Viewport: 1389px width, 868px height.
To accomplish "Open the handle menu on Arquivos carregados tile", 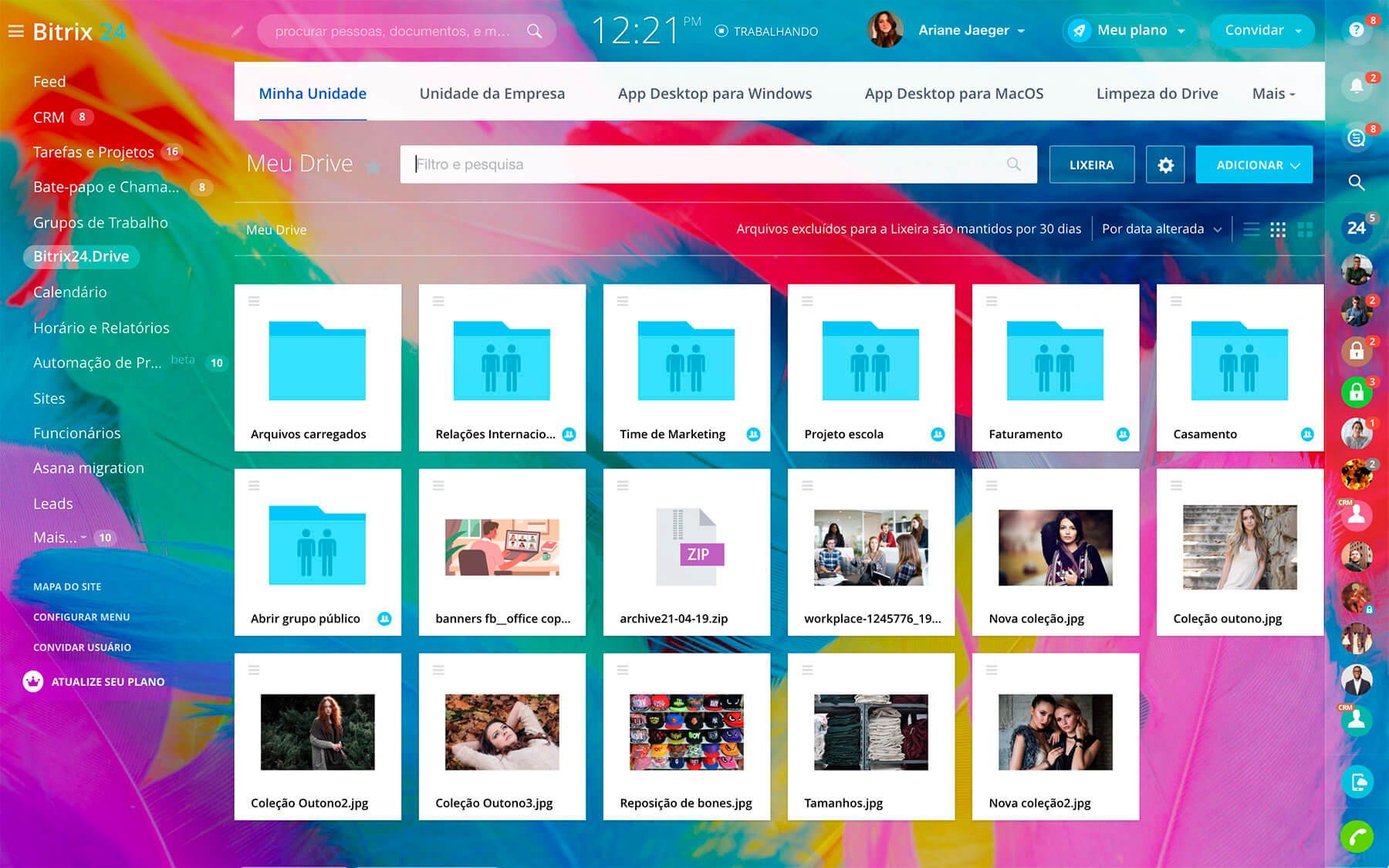I will point(254,301).
